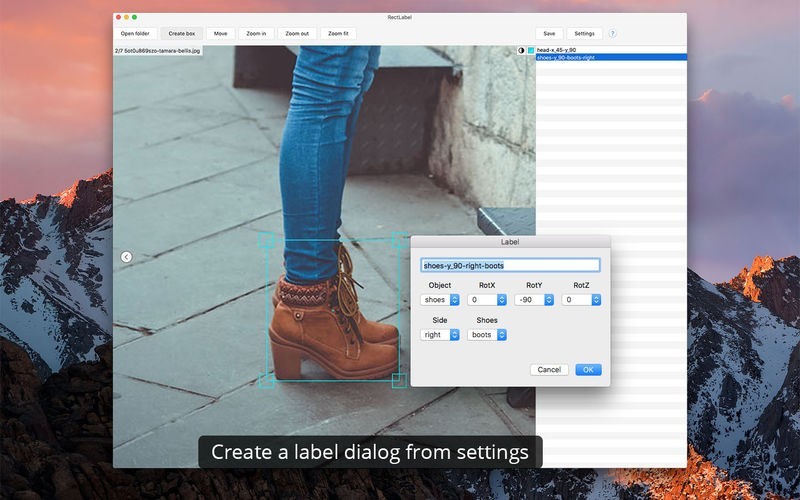Toggle the contrast half-circle icon
The image size is (800, 500).
pos(521,50)
